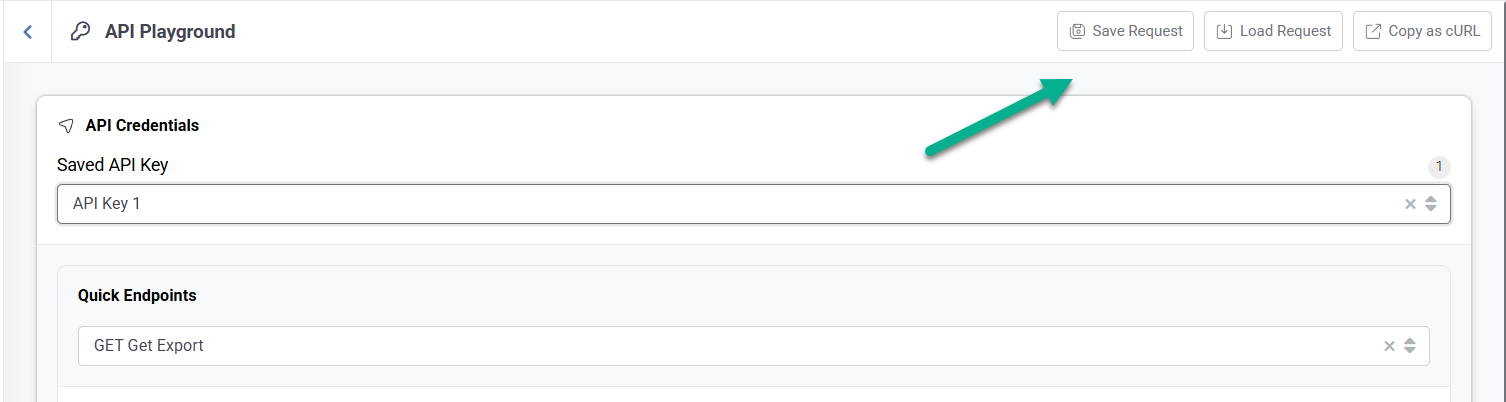
Task: Click the saved key count badge
Action: [x=1439, y=167]
